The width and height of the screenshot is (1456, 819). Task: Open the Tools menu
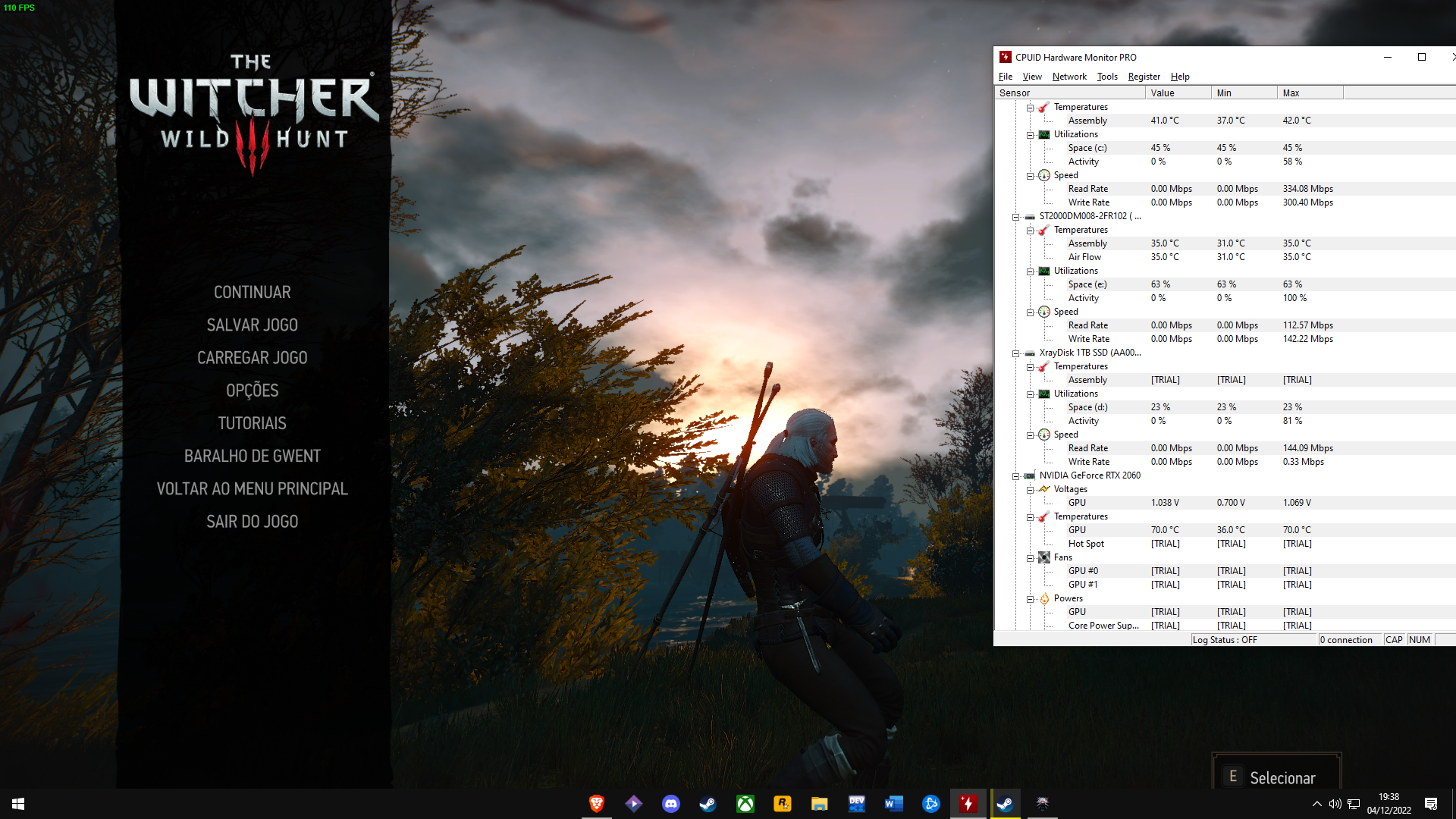pos(1107,77)
